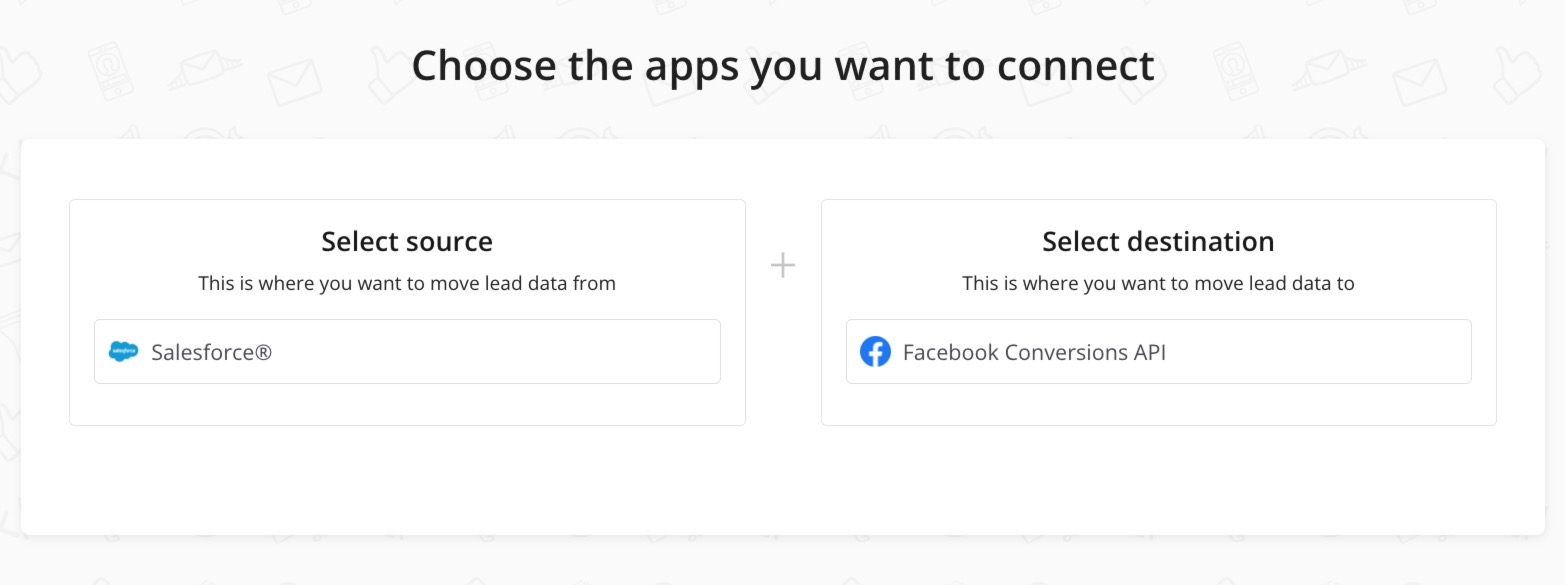Click the Facebook logo icon

coord(875,352)
